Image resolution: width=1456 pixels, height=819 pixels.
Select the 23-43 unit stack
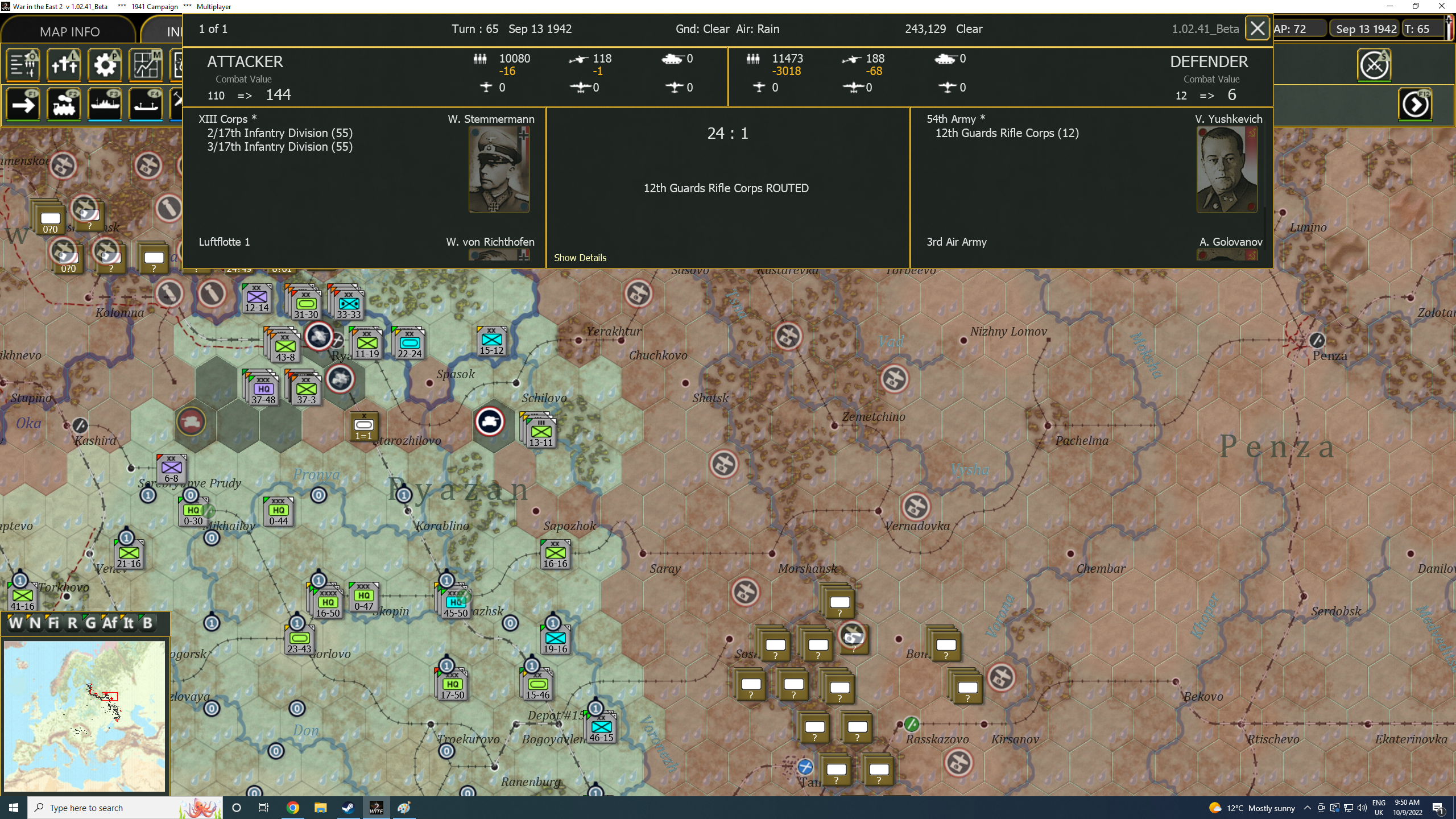tap(300, 639)
